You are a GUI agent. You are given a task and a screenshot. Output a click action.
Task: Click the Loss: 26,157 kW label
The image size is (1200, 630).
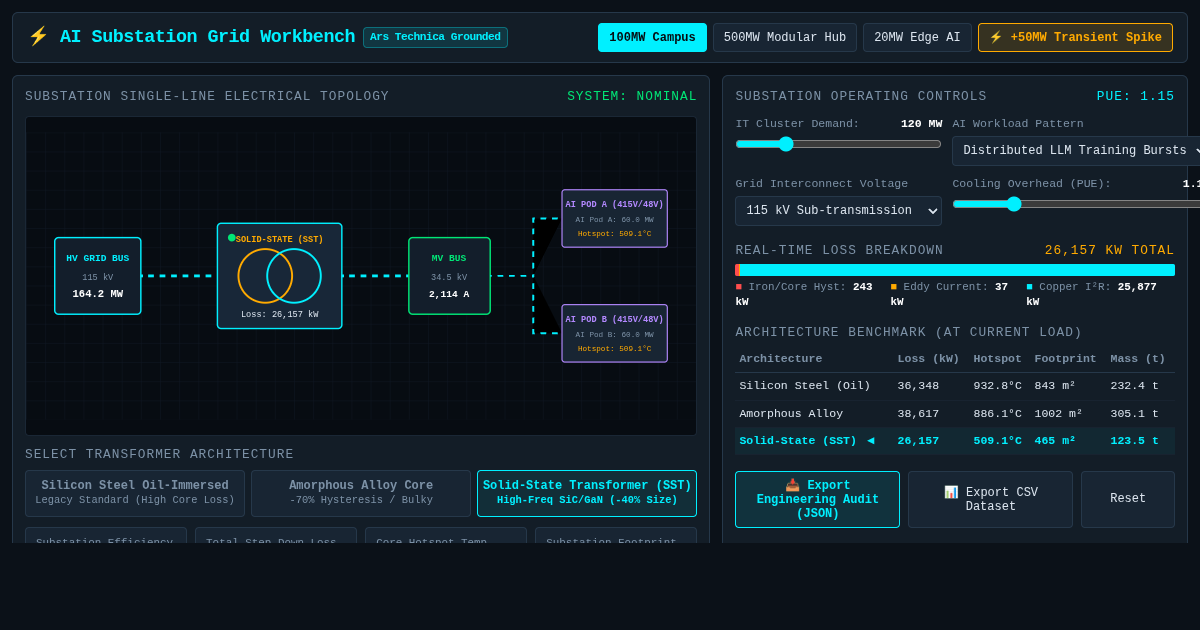(280, 315)
